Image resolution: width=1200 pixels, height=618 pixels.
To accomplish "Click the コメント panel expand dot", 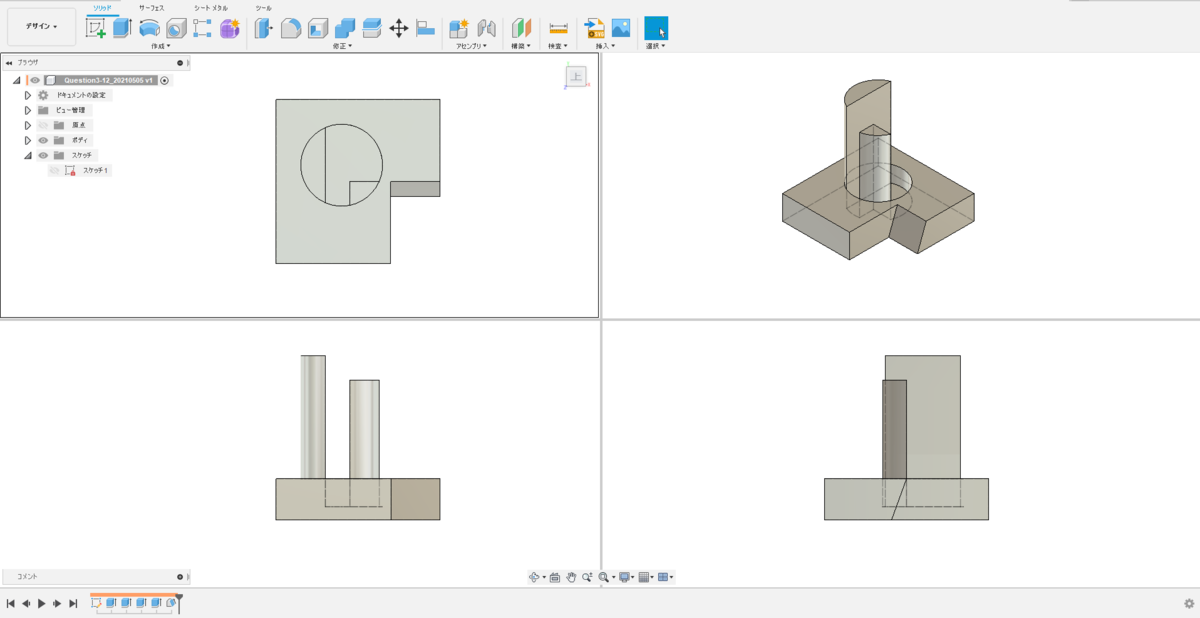I will pyautogui.click(x=180, y=577).
